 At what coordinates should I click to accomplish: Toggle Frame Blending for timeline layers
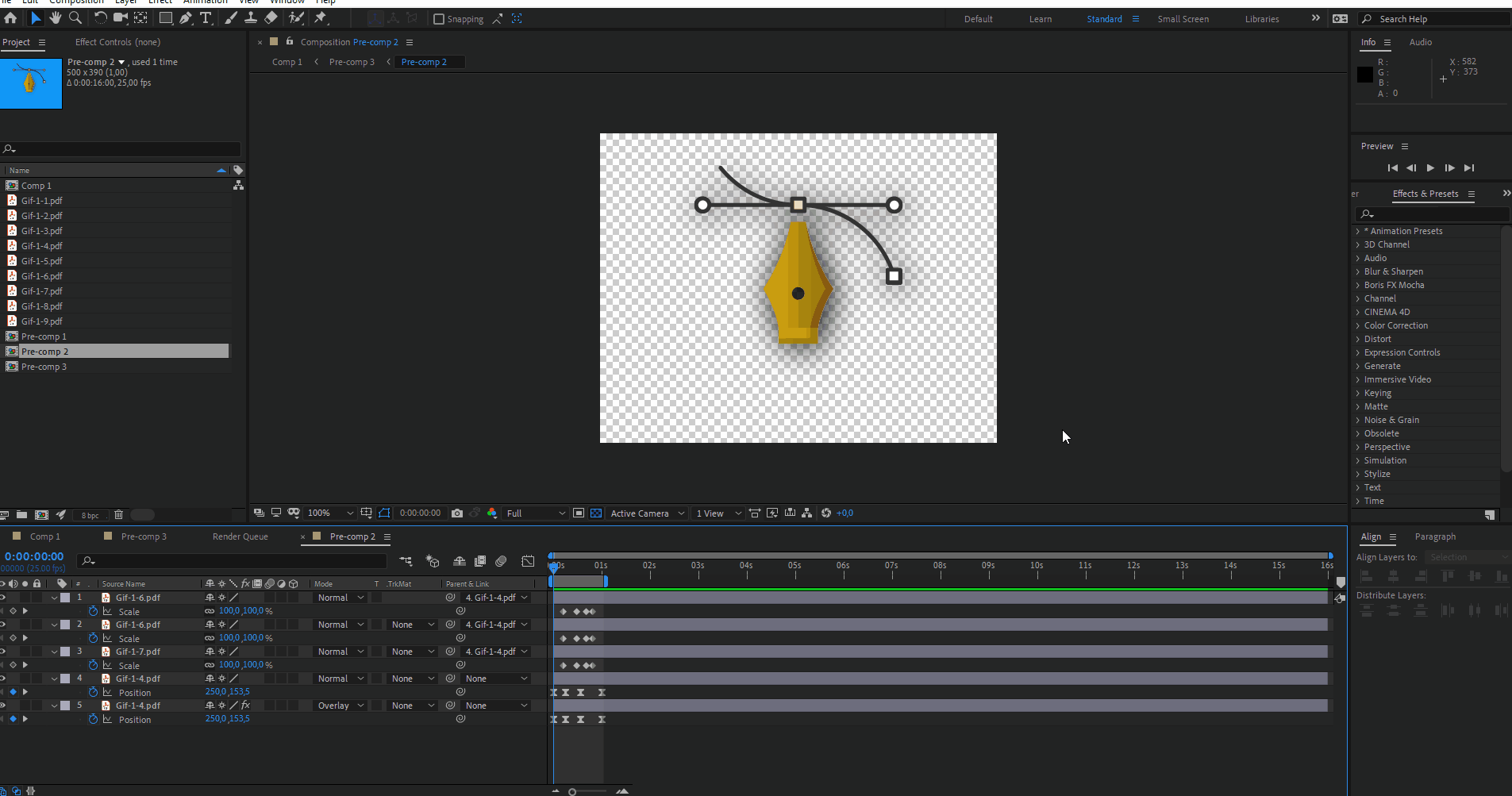click(x=480, y=561)
